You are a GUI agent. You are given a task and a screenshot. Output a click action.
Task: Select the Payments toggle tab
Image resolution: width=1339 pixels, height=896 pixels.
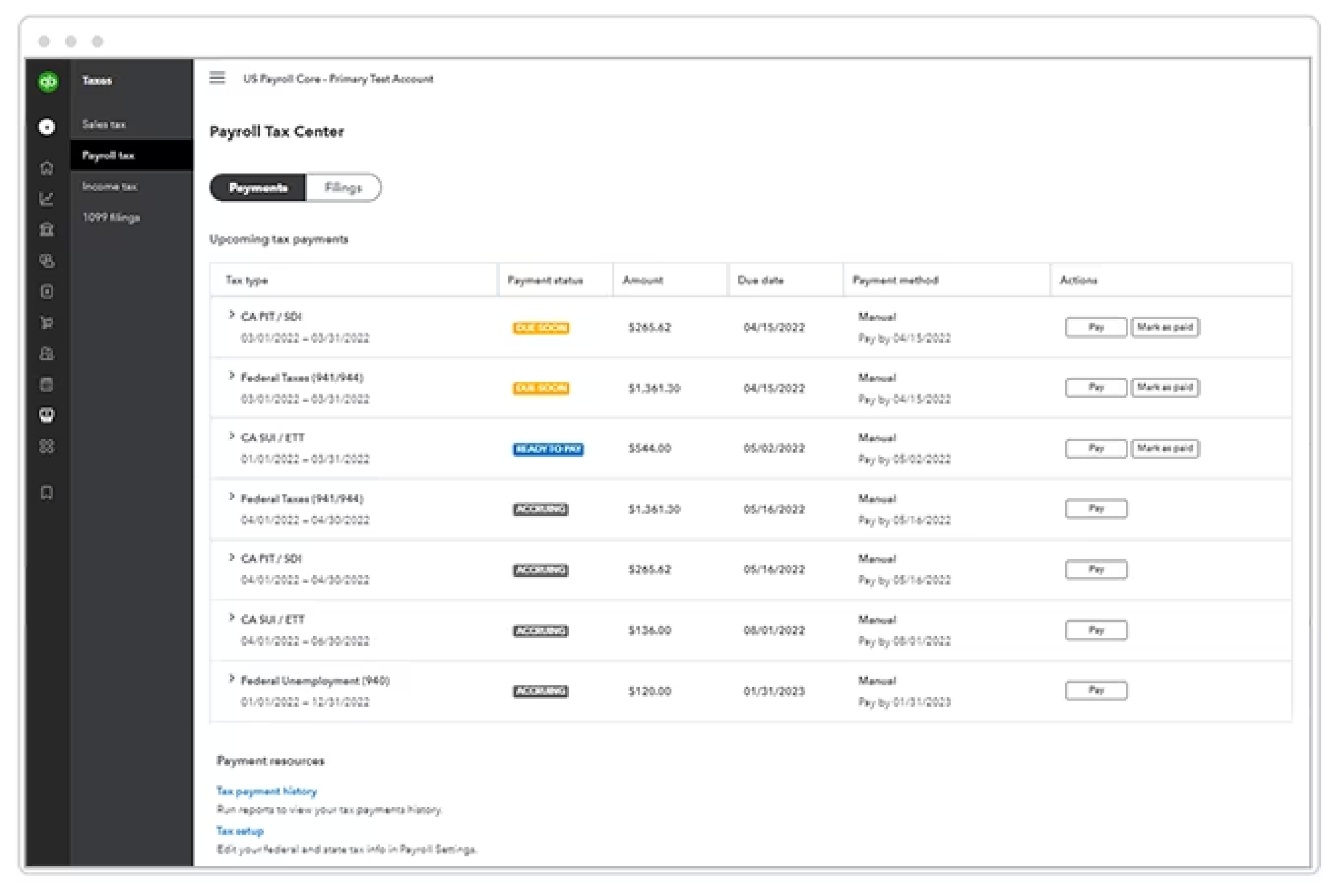point(258,188)
